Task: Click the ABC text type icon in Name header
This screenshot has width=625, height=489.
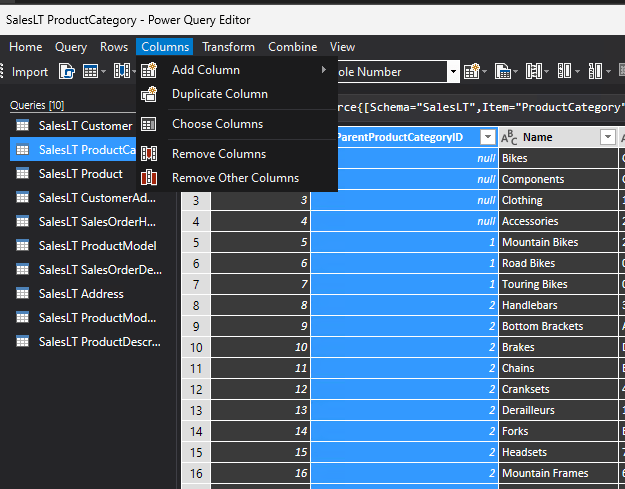Action: (x=509, y=137)
